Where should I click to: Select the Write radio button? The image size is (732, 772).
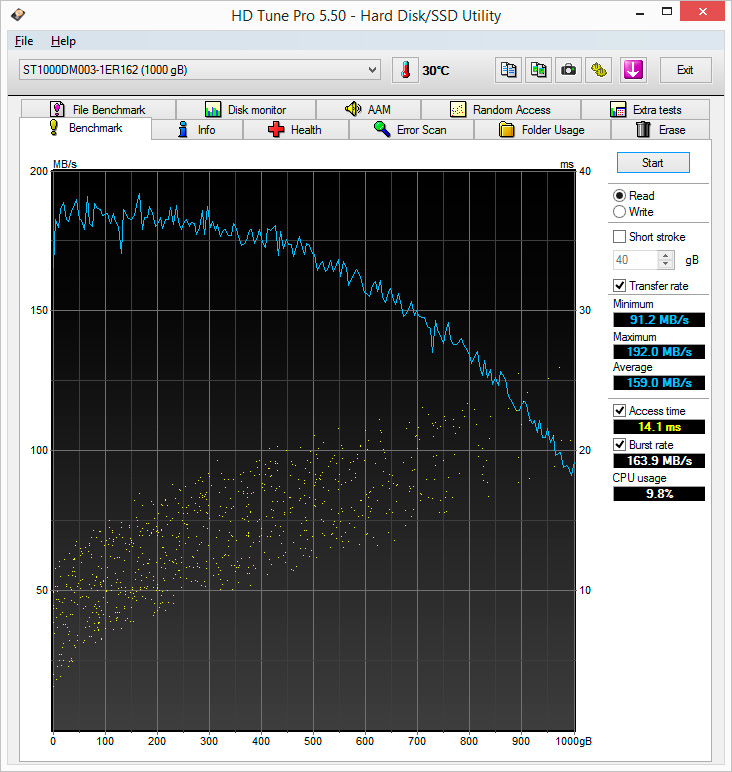coord(620,212)
